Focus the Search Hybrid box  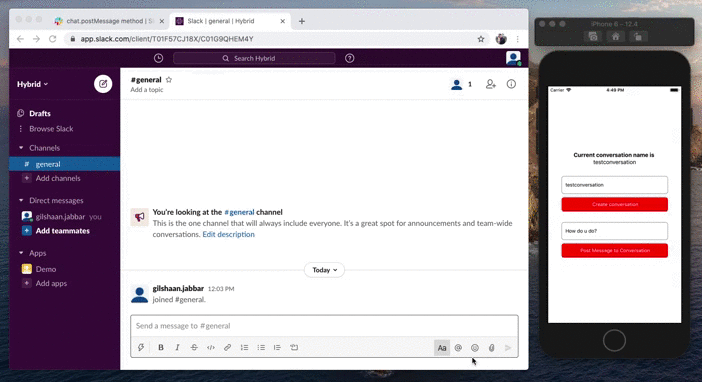254,58
